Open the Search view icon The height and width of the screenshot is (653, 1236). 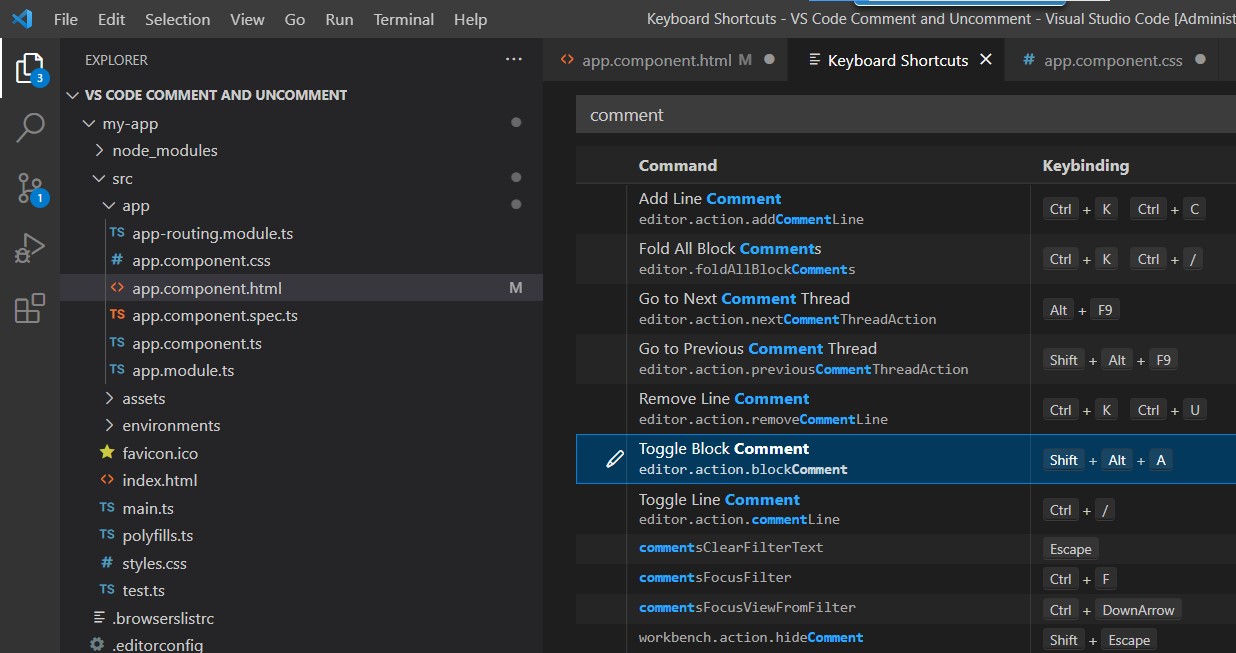tap(30, 128)
